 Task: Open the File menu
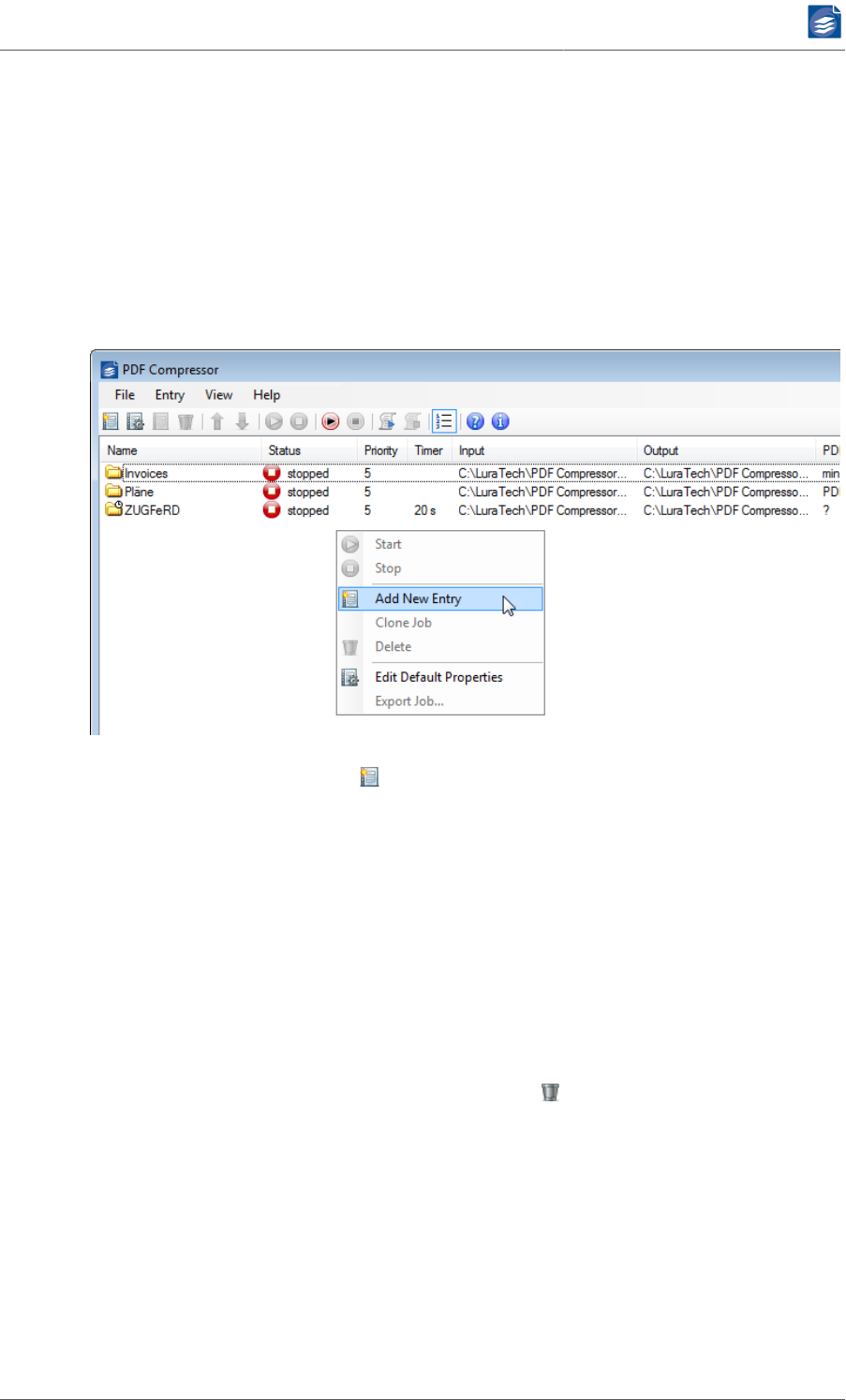125,395
